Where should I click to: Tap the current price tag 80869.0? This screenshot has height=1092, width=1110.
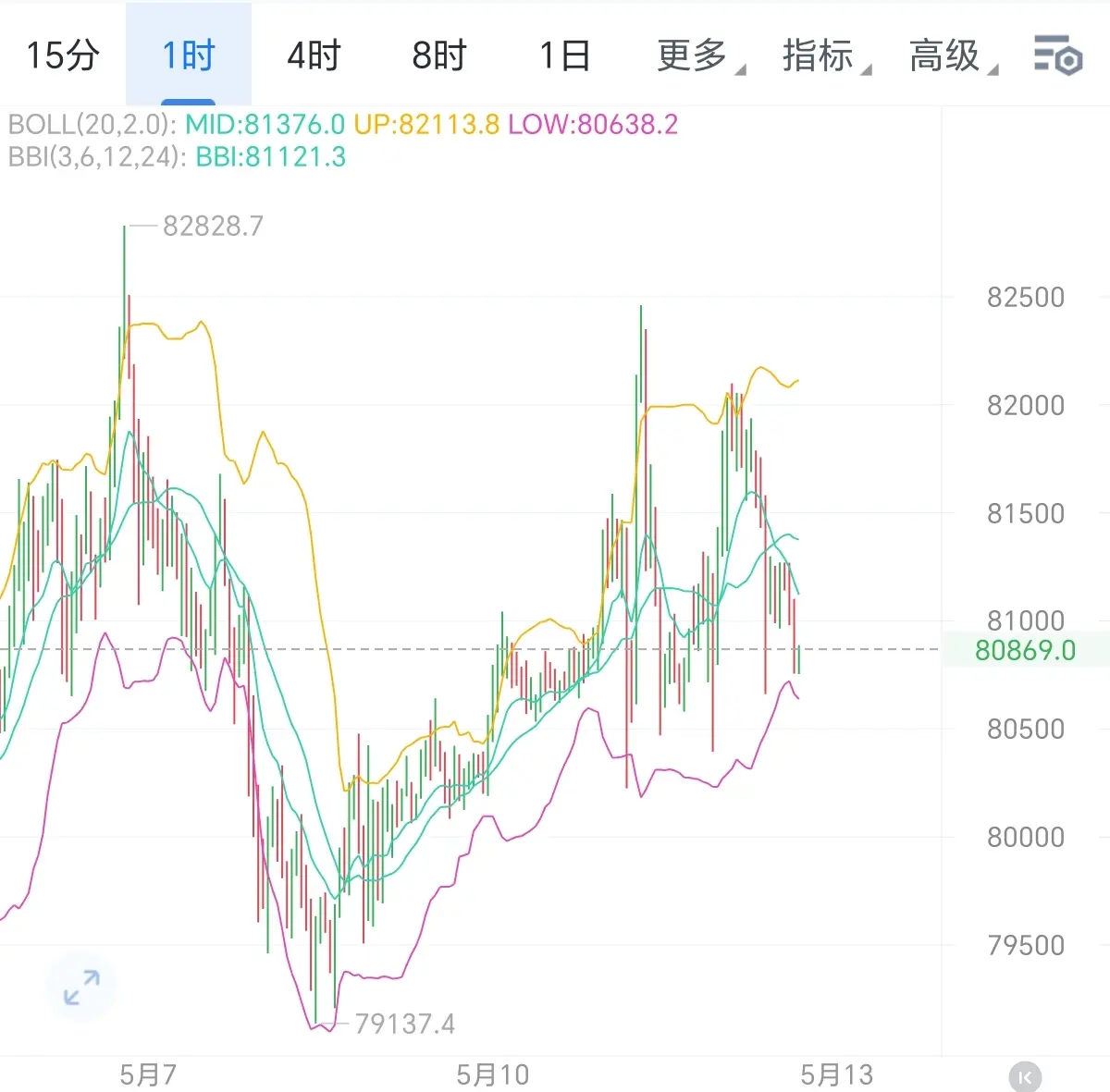[1025, 650]
